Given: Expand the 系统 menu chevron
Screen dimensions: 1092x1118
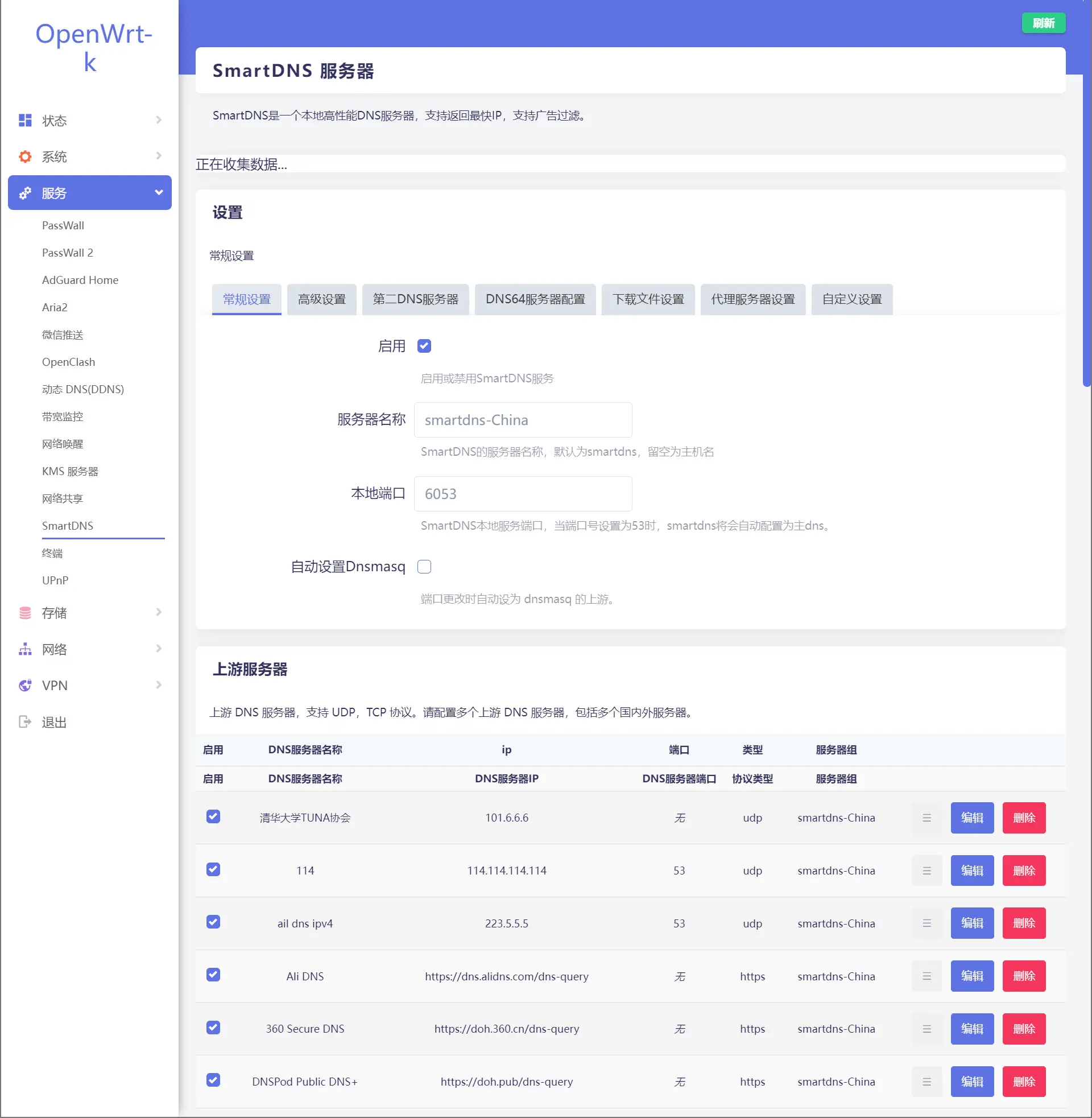Looking at the screenshot, I should coord(159,156).
